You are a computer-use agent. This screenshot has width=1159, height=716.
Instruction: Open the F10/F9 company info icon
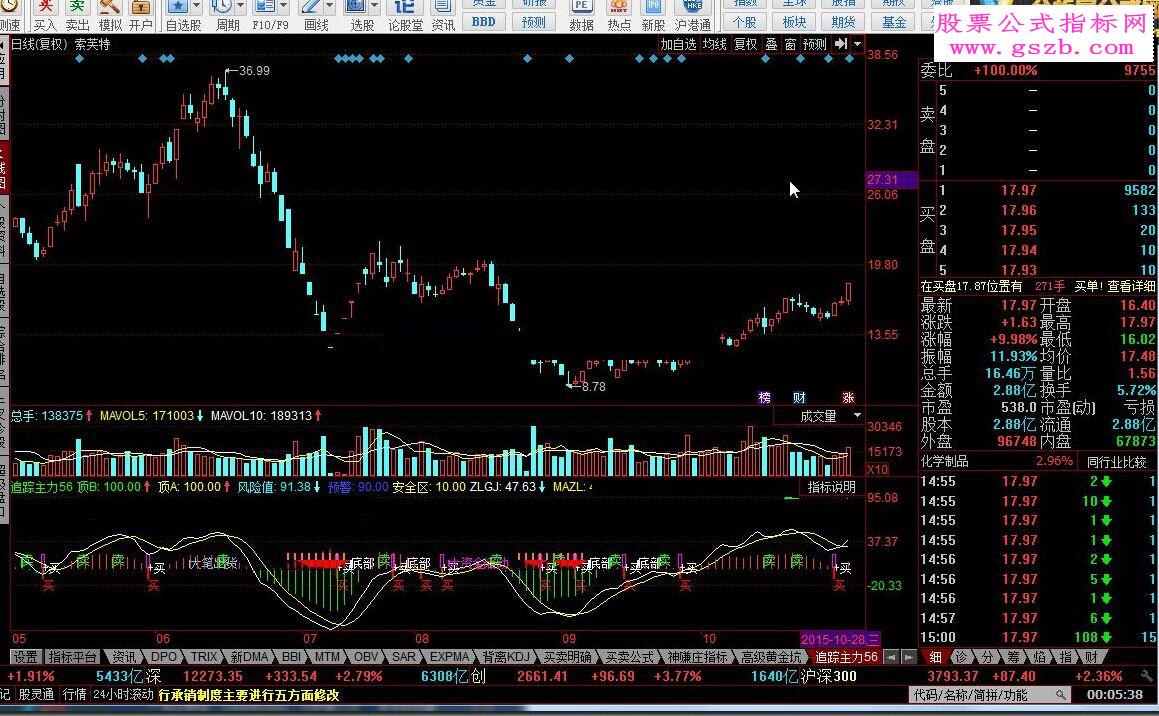(265, 7)
